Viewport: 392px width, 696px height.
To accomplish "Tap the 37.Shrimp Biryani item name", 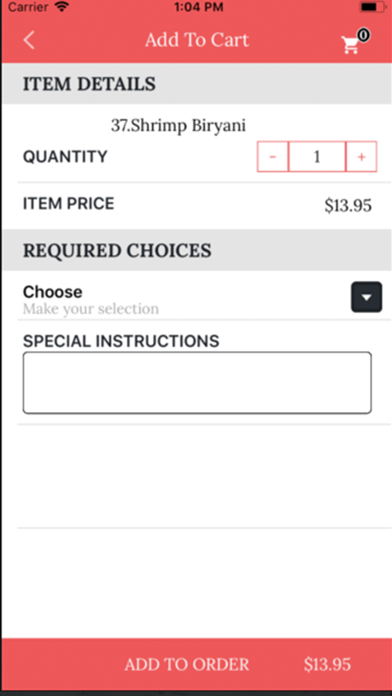I will pyautogui.click(x=178, y=126).
